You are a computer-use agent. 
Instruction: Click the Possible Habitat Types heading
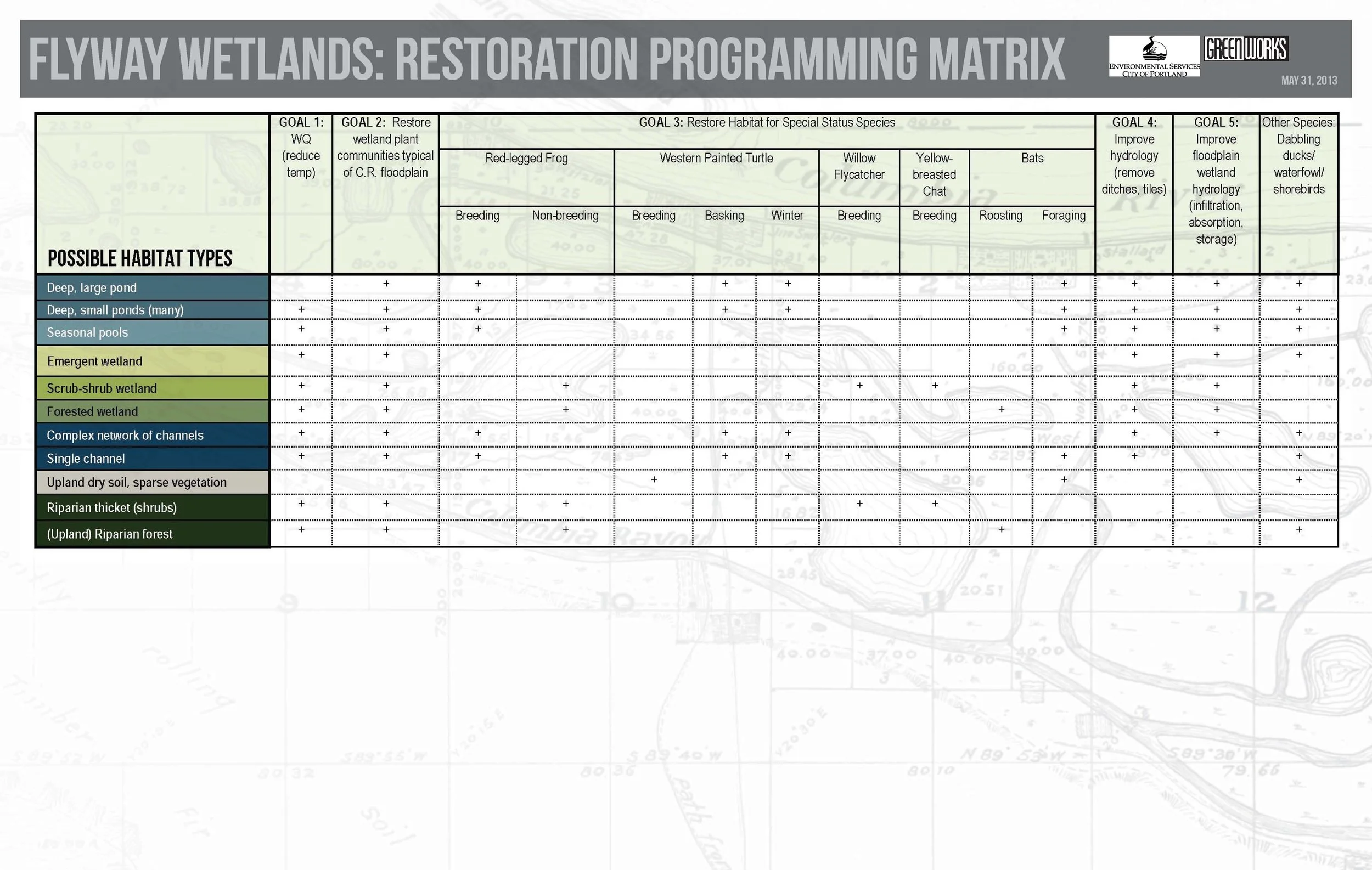[139, 258]
